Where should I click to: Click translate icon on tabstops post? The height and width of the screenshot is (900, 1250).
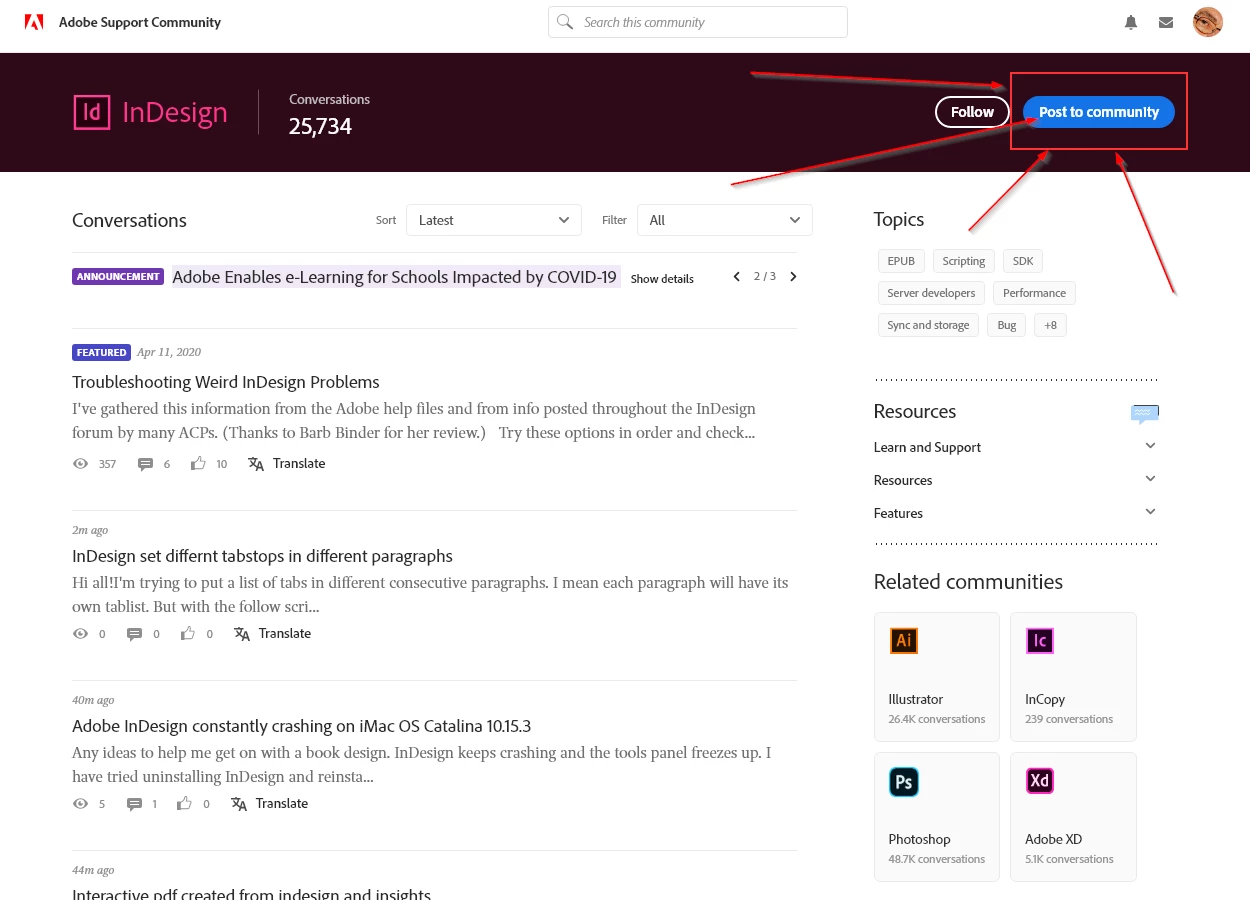242,634
